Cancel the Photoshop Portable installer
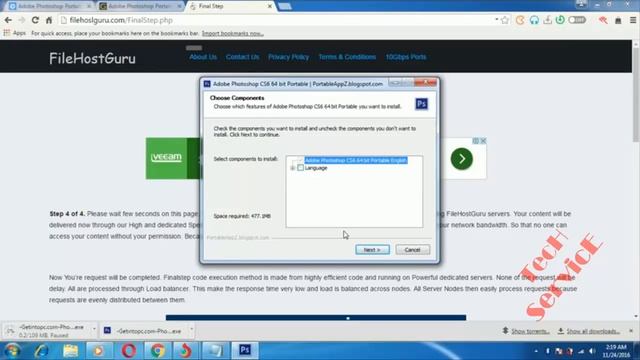The width and height of the screenshot is (640, 360). coord(412,249)
